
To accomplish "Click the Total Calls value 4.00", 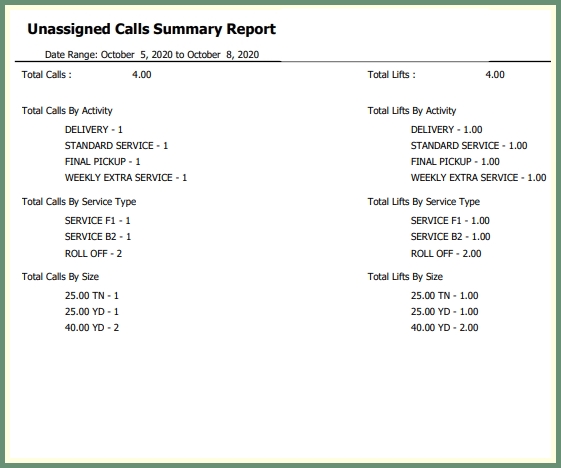I will (x=142, y=75).
